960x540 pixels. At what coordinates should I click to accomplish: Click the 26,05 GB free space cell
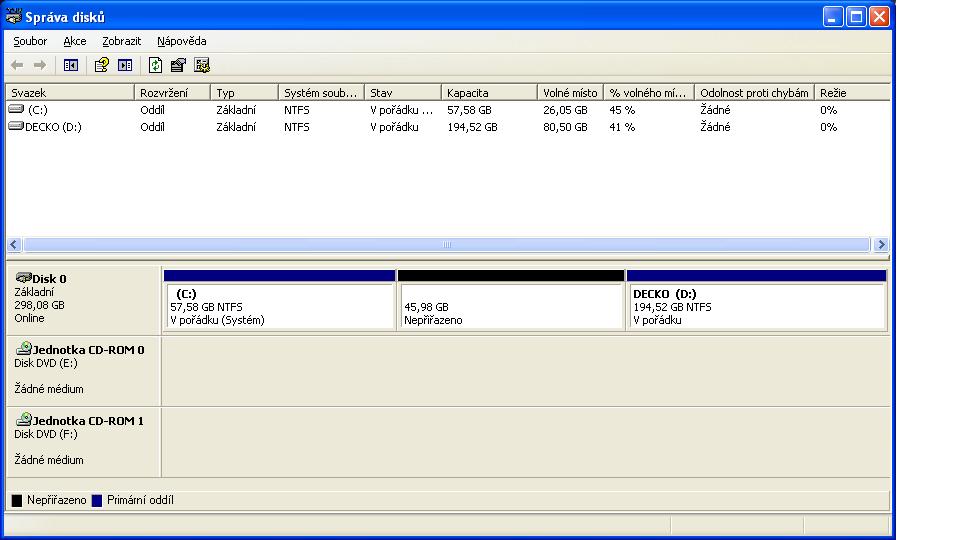(x=565, y=110)
